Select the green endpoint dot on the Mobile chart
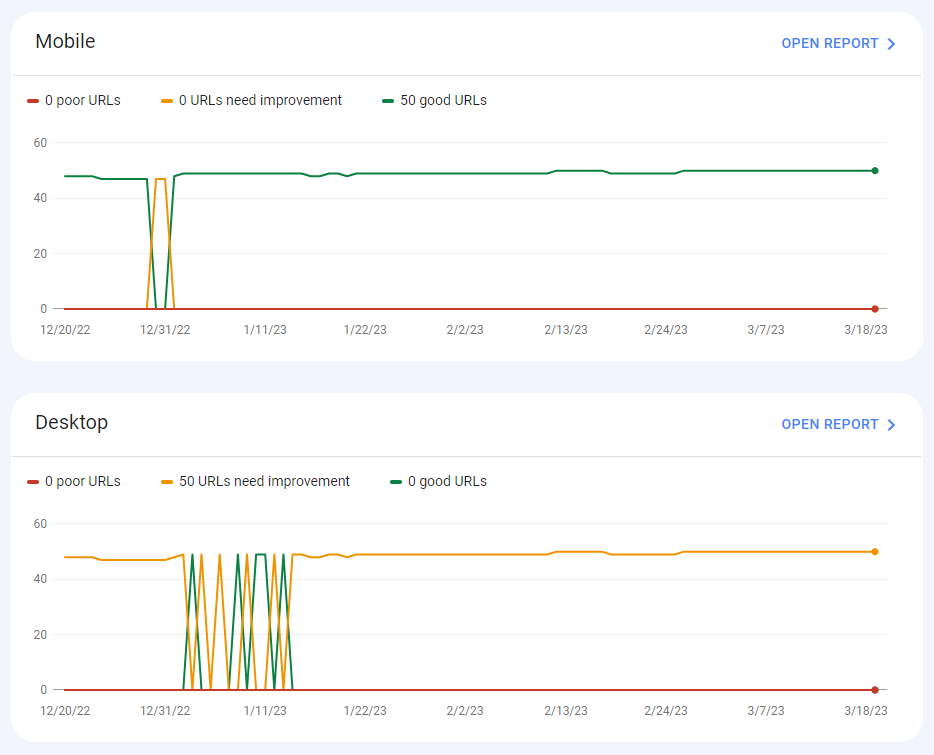Screen dimensions: 934x755 pyautogui.click(x=874, y=170)
